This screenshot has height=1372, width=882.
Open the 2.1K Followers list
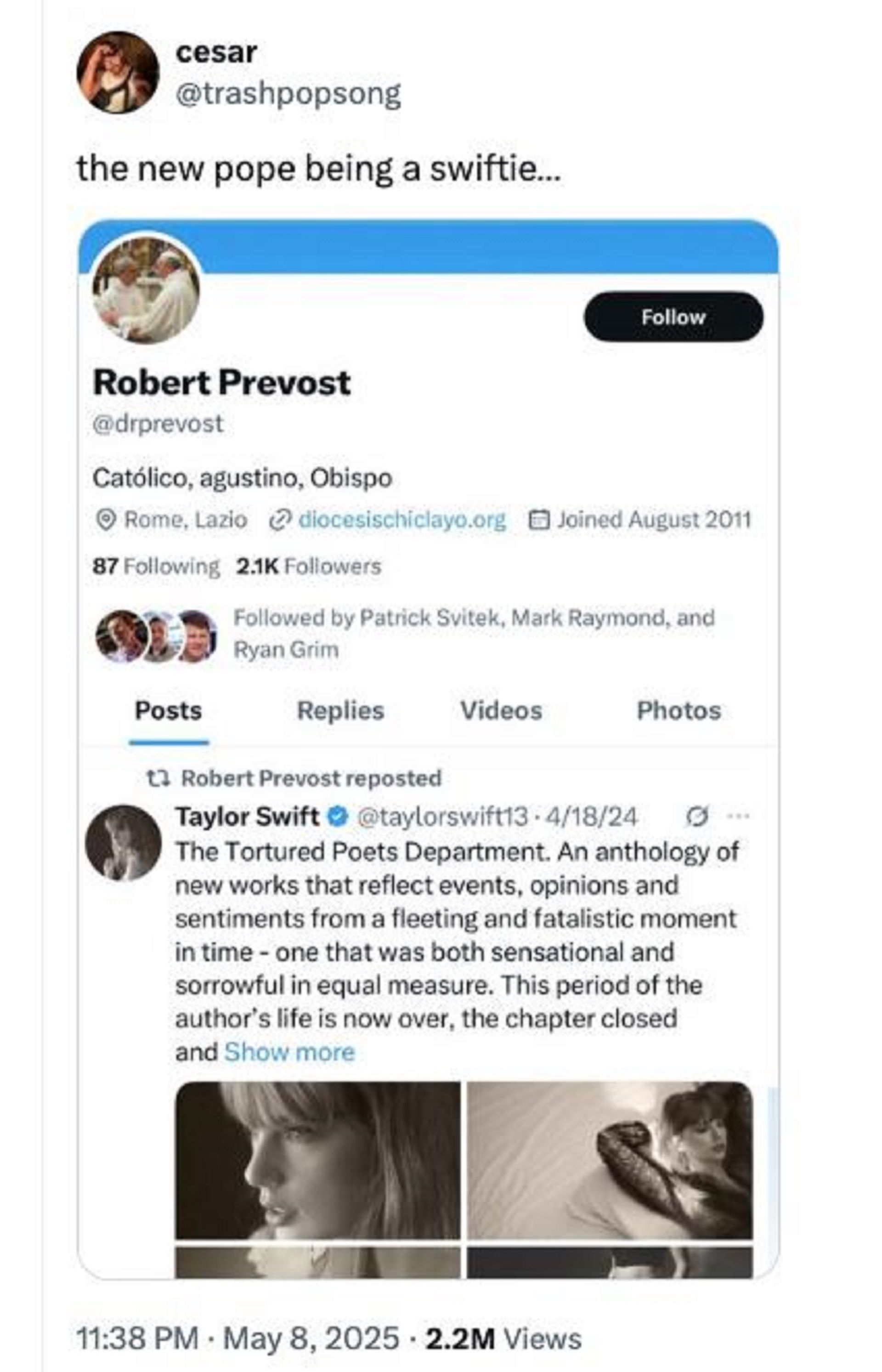[x=309, y=567]
